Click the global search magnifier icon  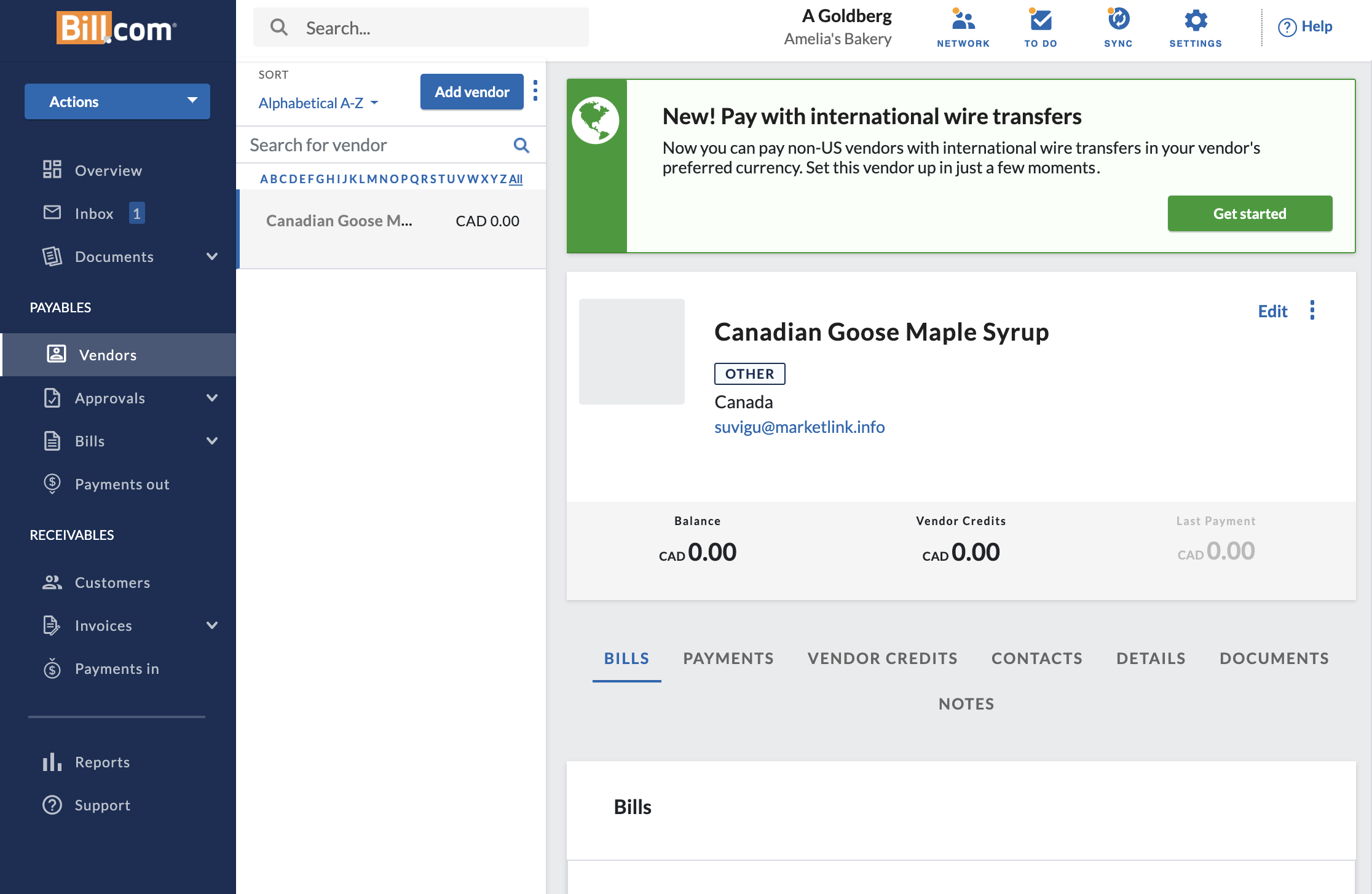point(279,27)
